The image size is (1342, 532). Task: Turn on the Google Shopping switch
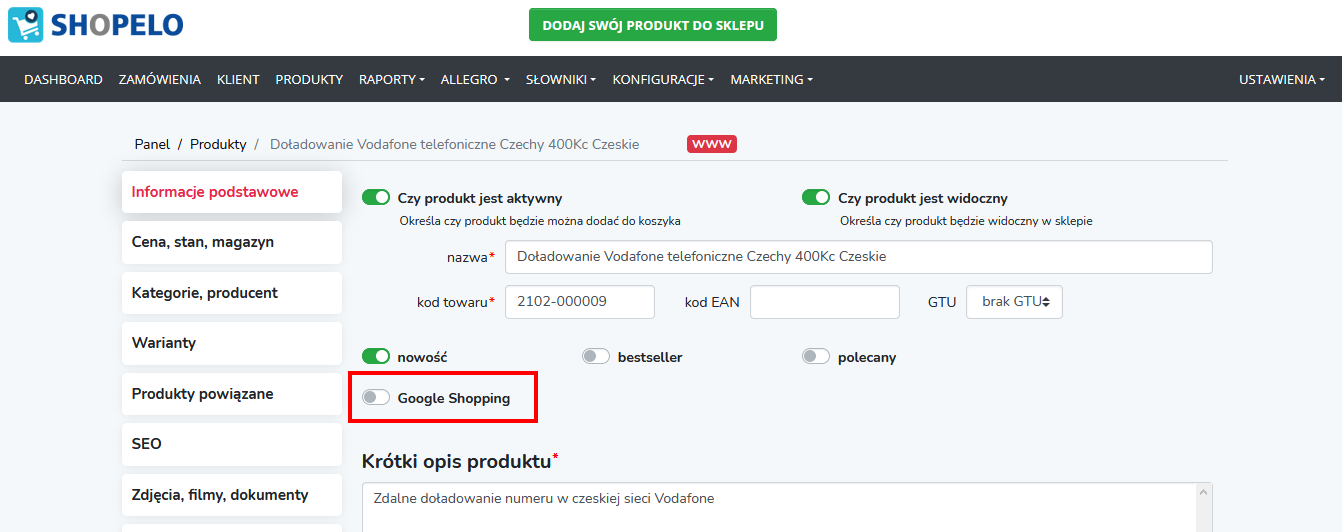coord(376,398)
